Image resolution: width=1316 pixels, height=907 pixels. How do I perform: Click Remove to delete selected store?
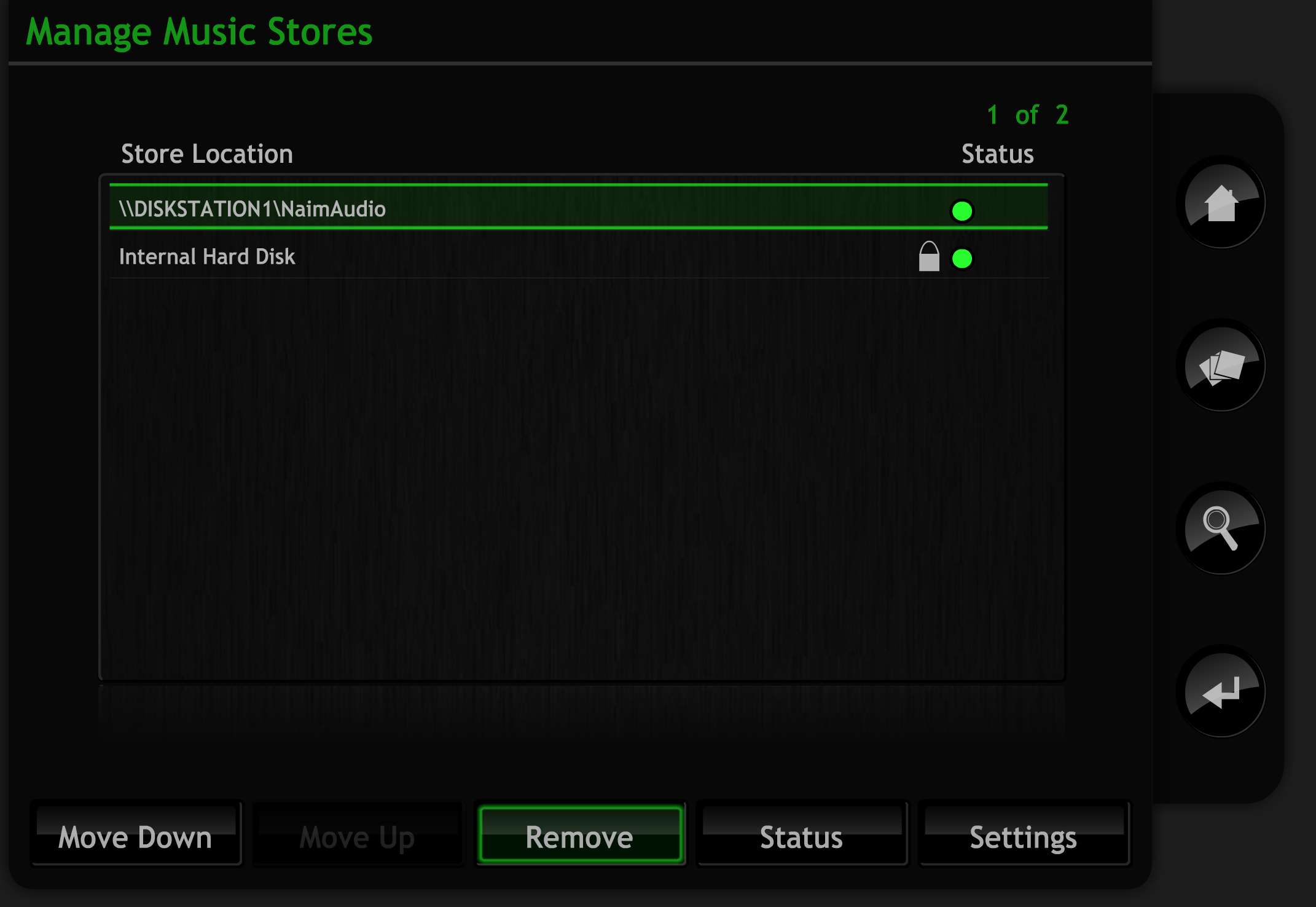(580, 834)
